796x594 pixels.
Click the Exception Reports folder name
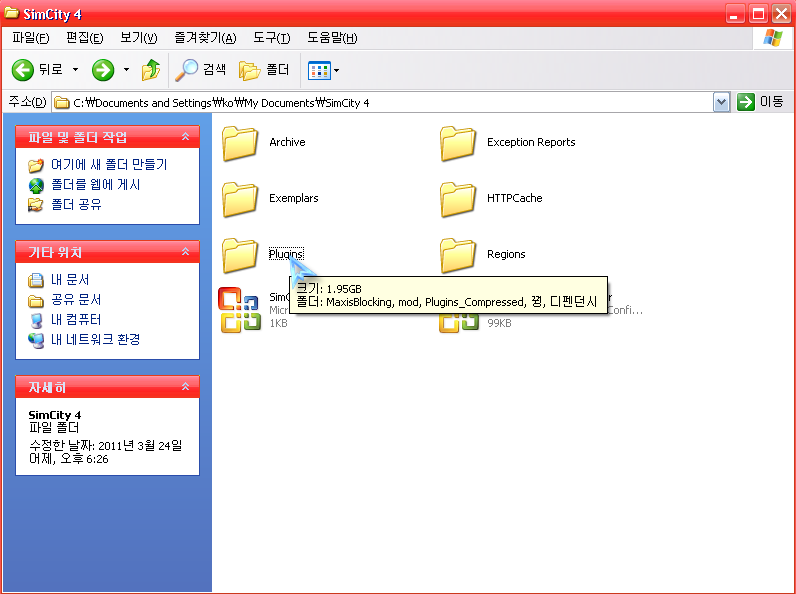[531, 142]
